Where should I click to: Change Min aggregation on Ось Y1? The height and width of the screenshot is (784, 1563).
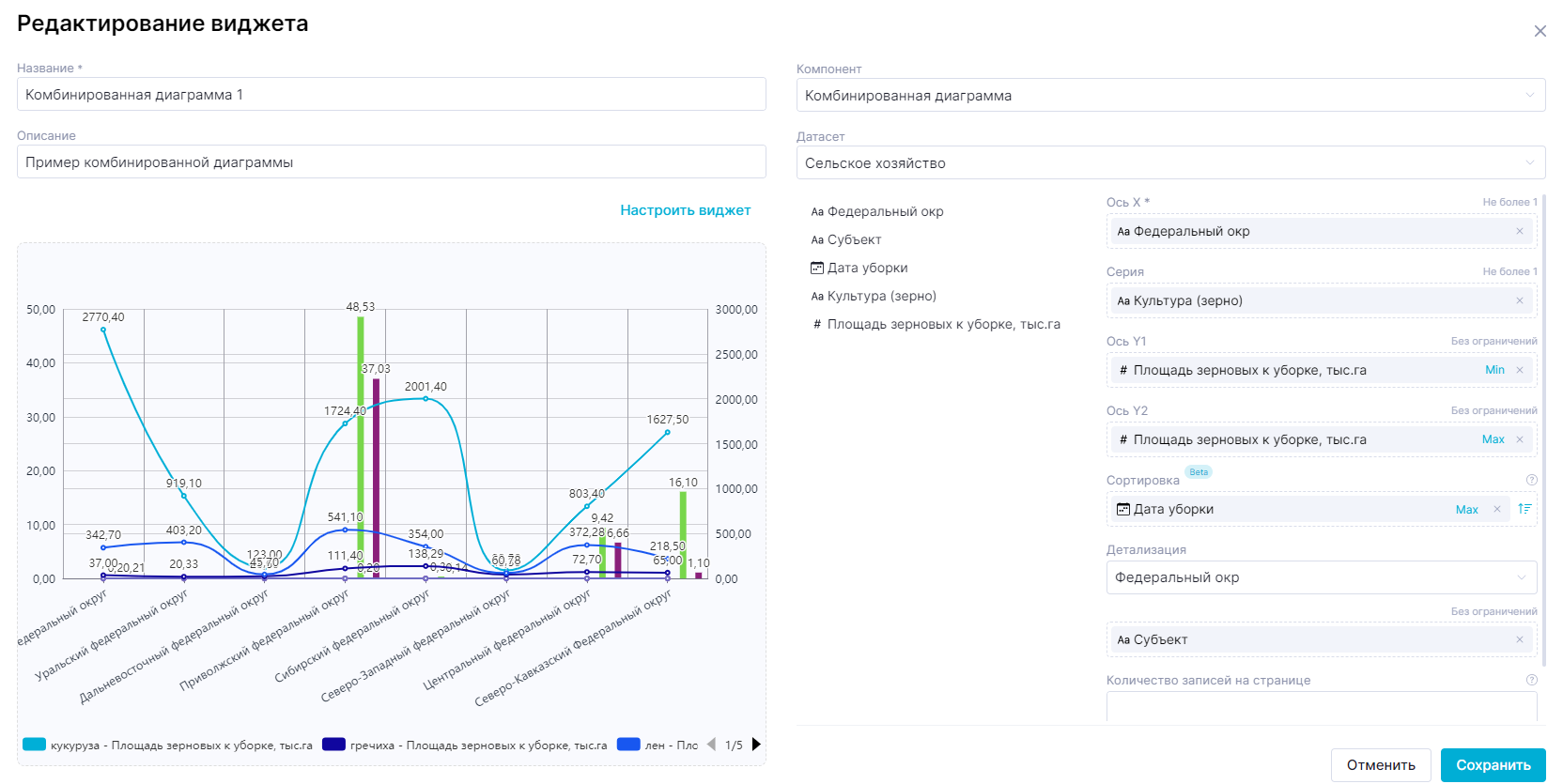point(1493,370)
